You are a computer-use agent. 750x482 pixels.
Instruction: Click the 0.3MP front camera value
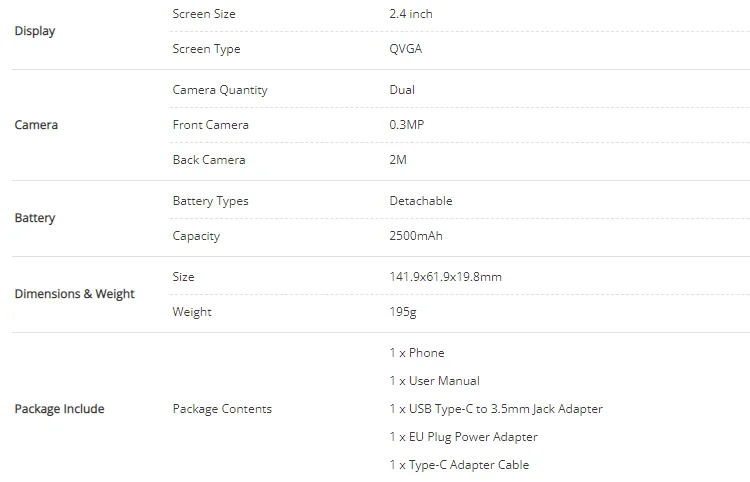tap(408, 125)
